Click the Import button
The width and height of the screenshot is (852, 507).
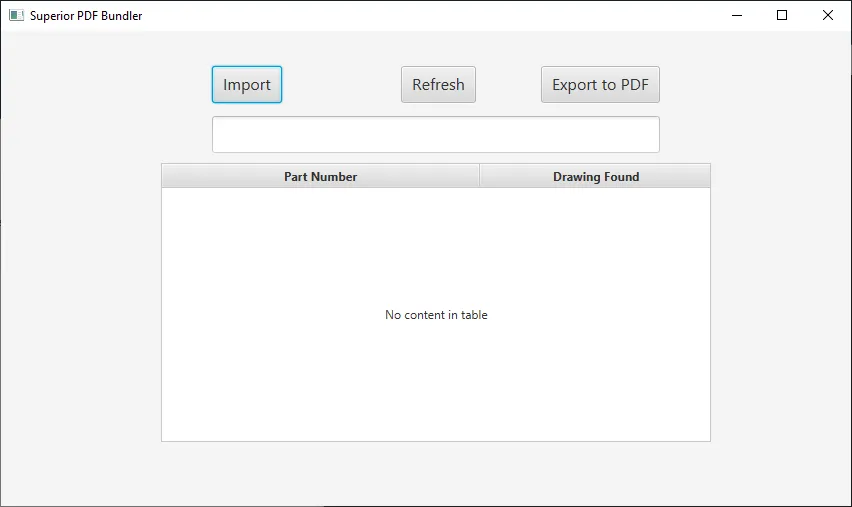(247, 84)
